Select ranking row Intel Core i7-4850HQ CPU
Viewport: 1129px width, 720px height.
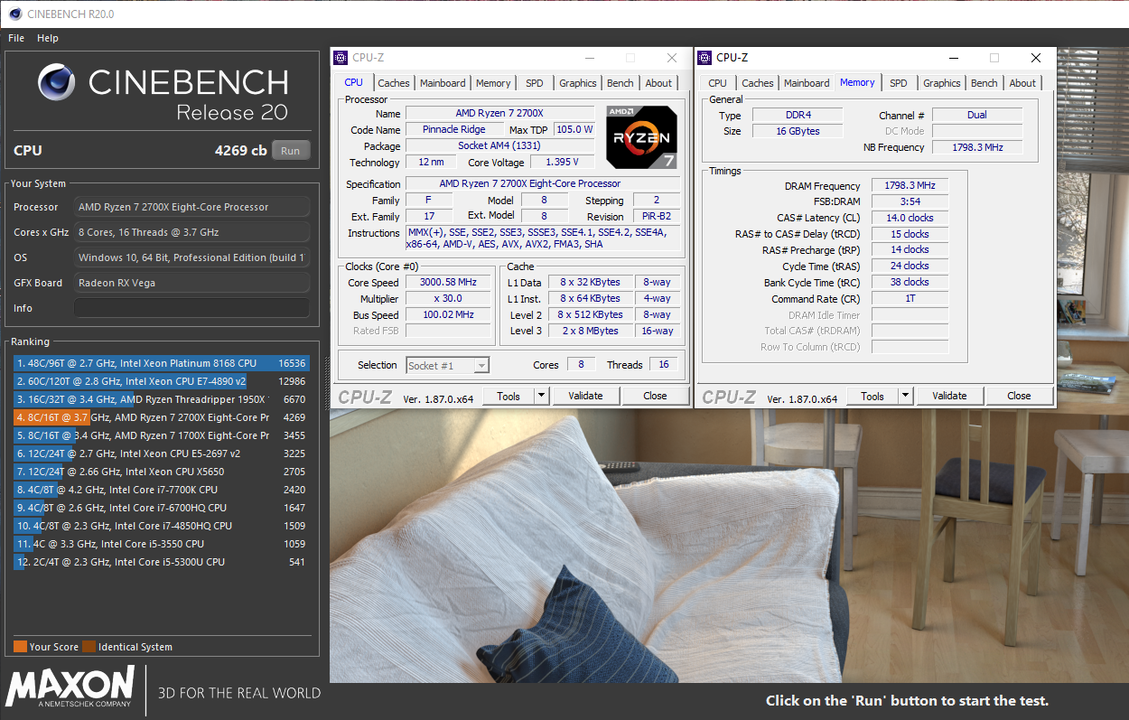point(162,526)
